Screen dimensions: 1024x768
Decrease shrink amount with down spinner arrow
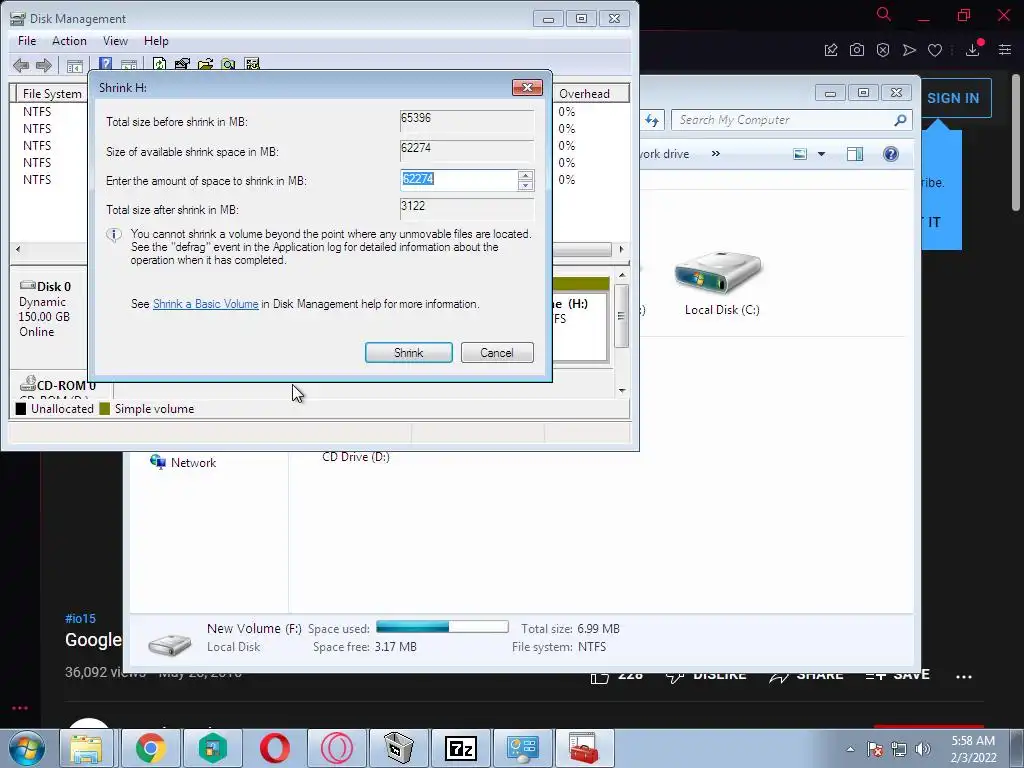tap(525, 185)
